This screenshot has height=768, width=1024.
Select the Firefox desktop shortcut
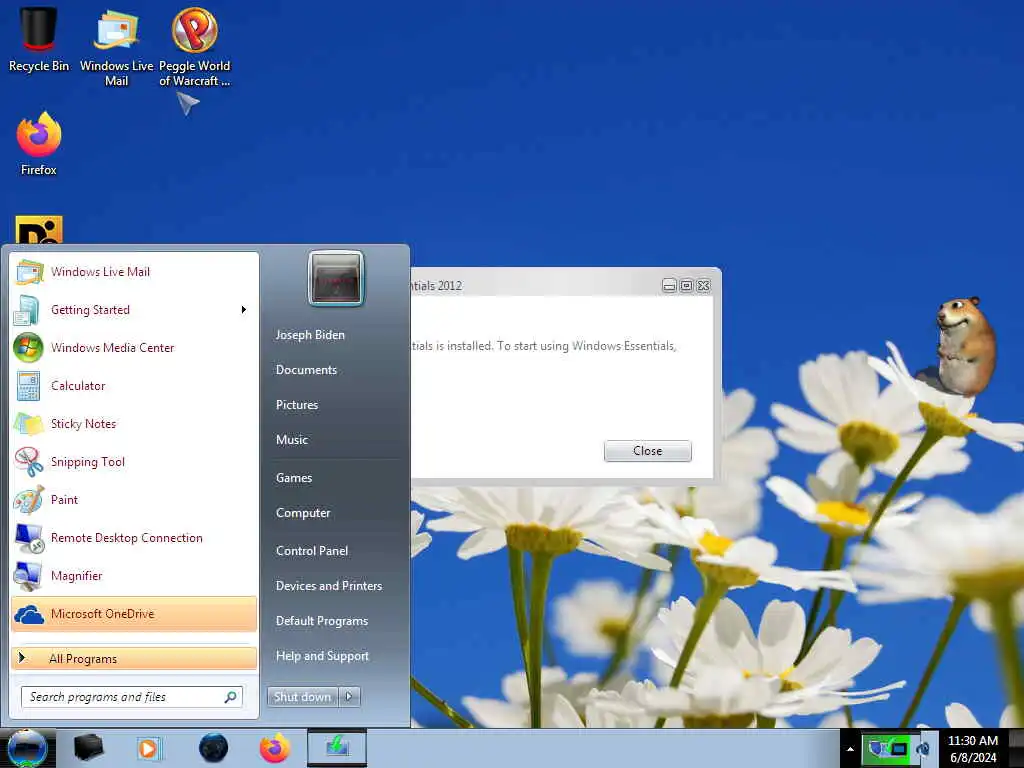(39, 144)
